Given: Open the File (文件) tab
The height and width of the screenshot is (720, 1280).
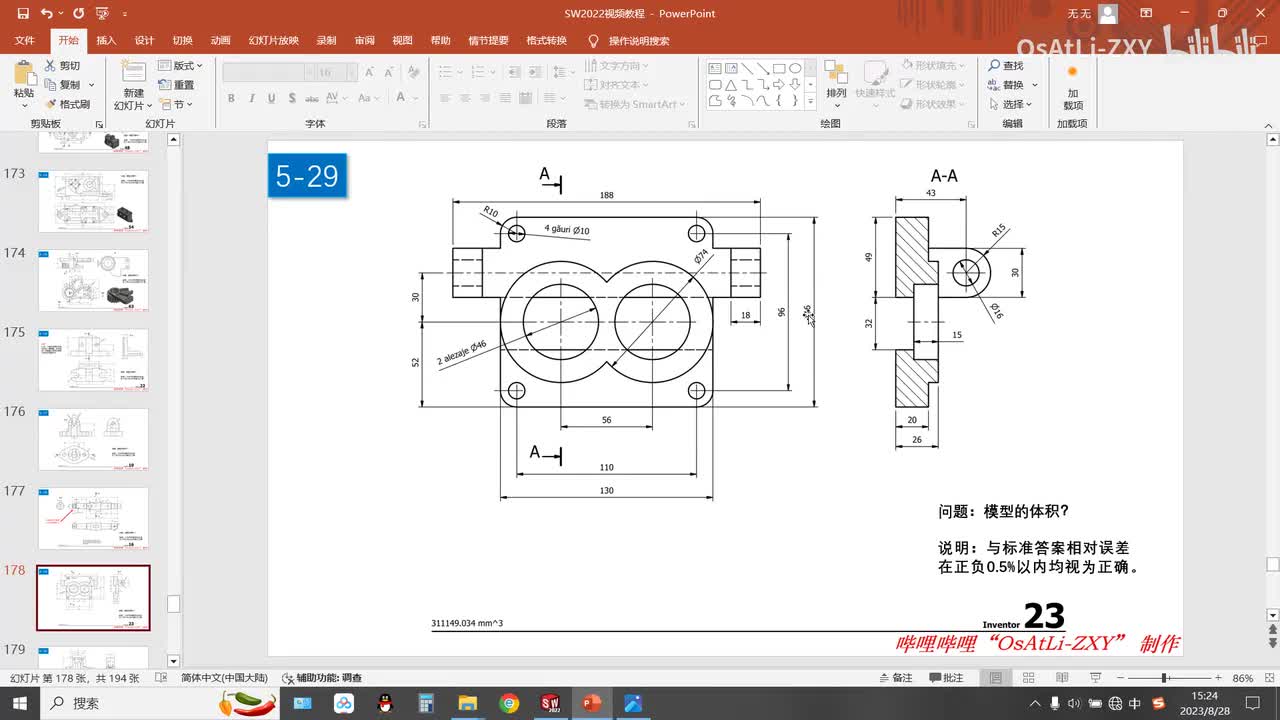Looking at the screenshot, I should [x=25, y=41].
